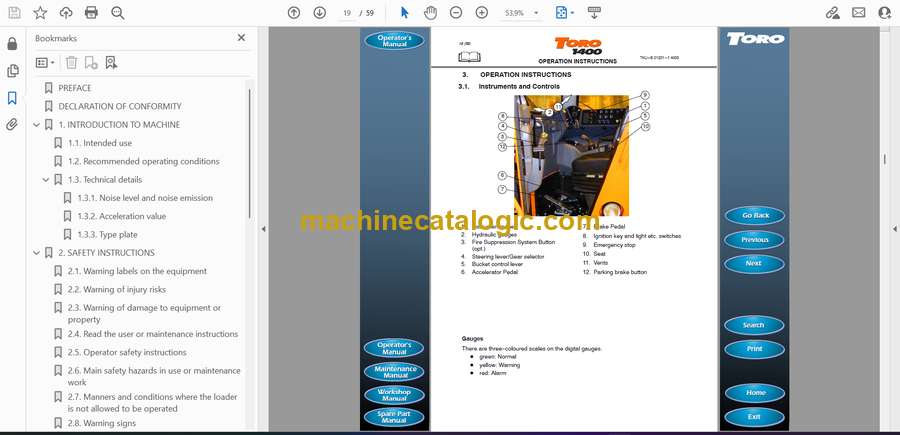This screenshot has height=435, width=900.
Task: Go to next page with down arrow
Action: [320, 13]
